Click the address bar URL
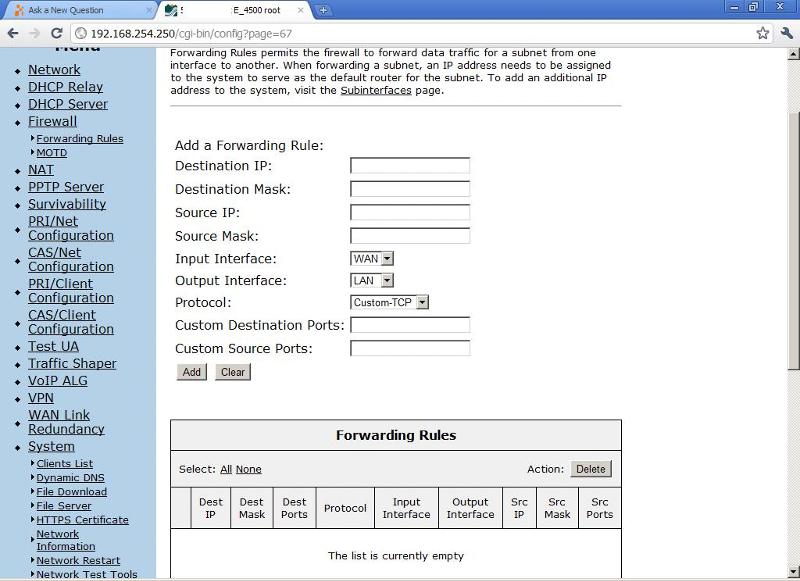The image size is (800, 581). click(191, 34)
